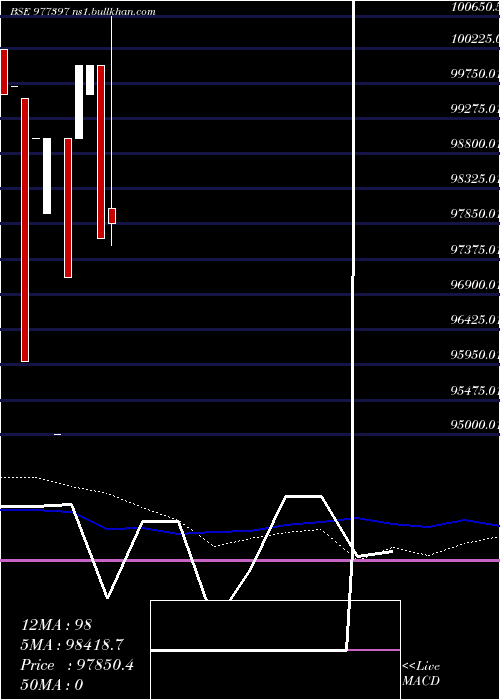The height and width of the screenshot is (700, 500).
Task: Click the 98325.01 price axis label
Action: (475, 179)
